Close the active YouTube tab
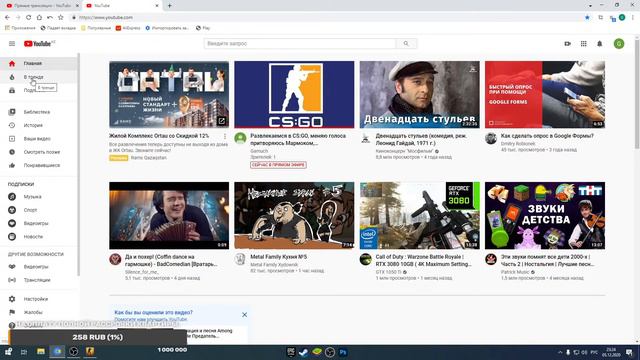The image size is (640, 360). [157, 6]
